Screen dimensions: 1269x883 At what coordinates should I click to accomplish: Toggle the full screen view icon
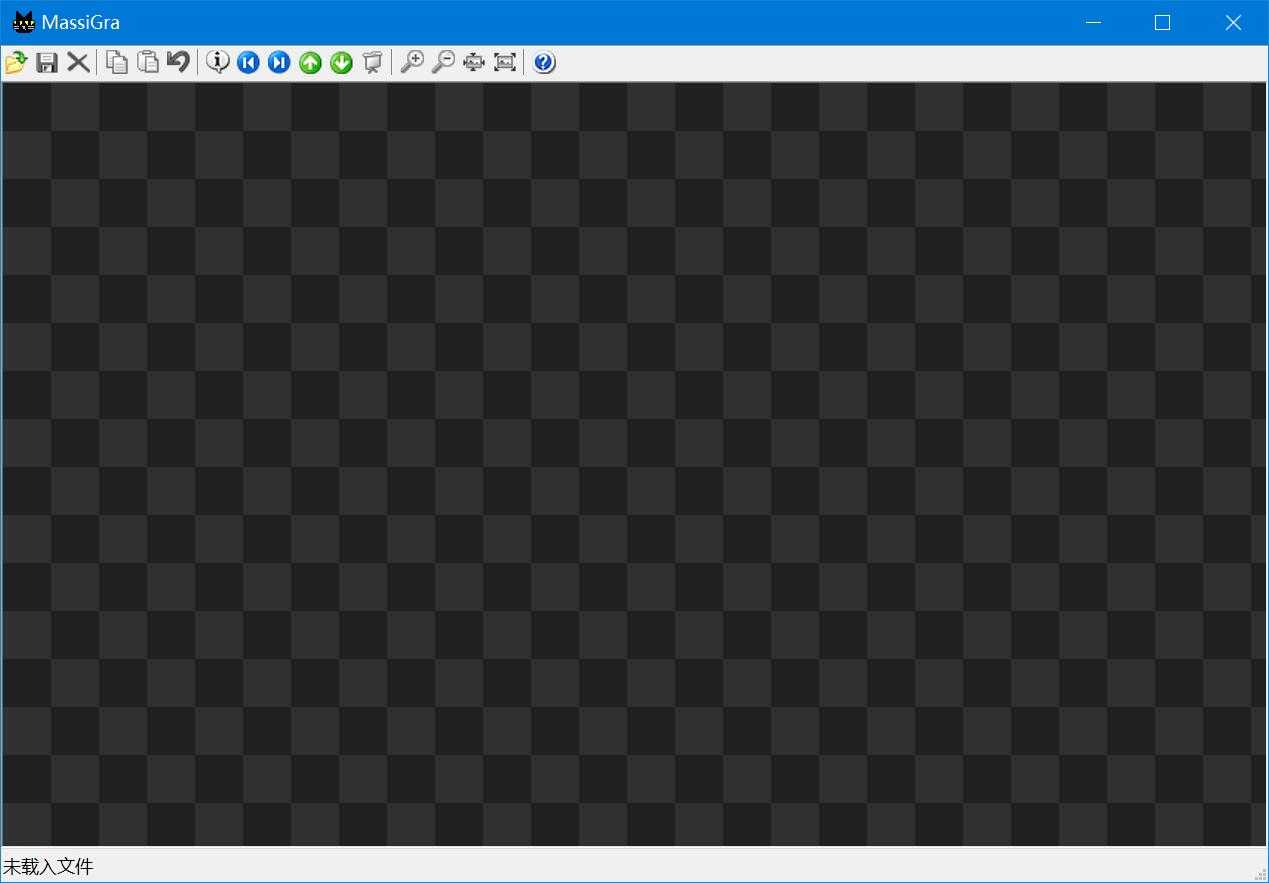point(504,63)
